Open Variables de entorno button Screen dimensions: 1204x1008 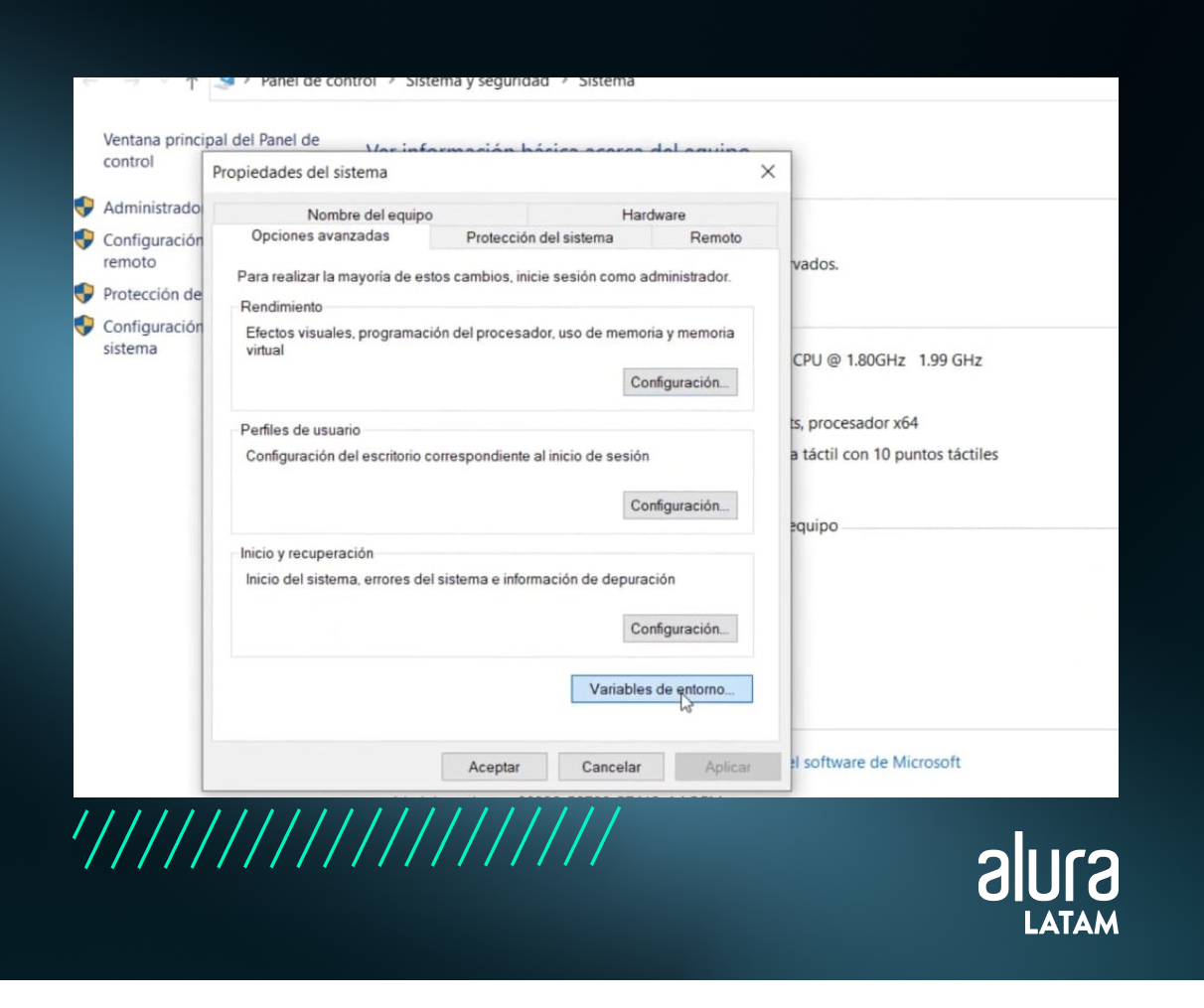662,689
